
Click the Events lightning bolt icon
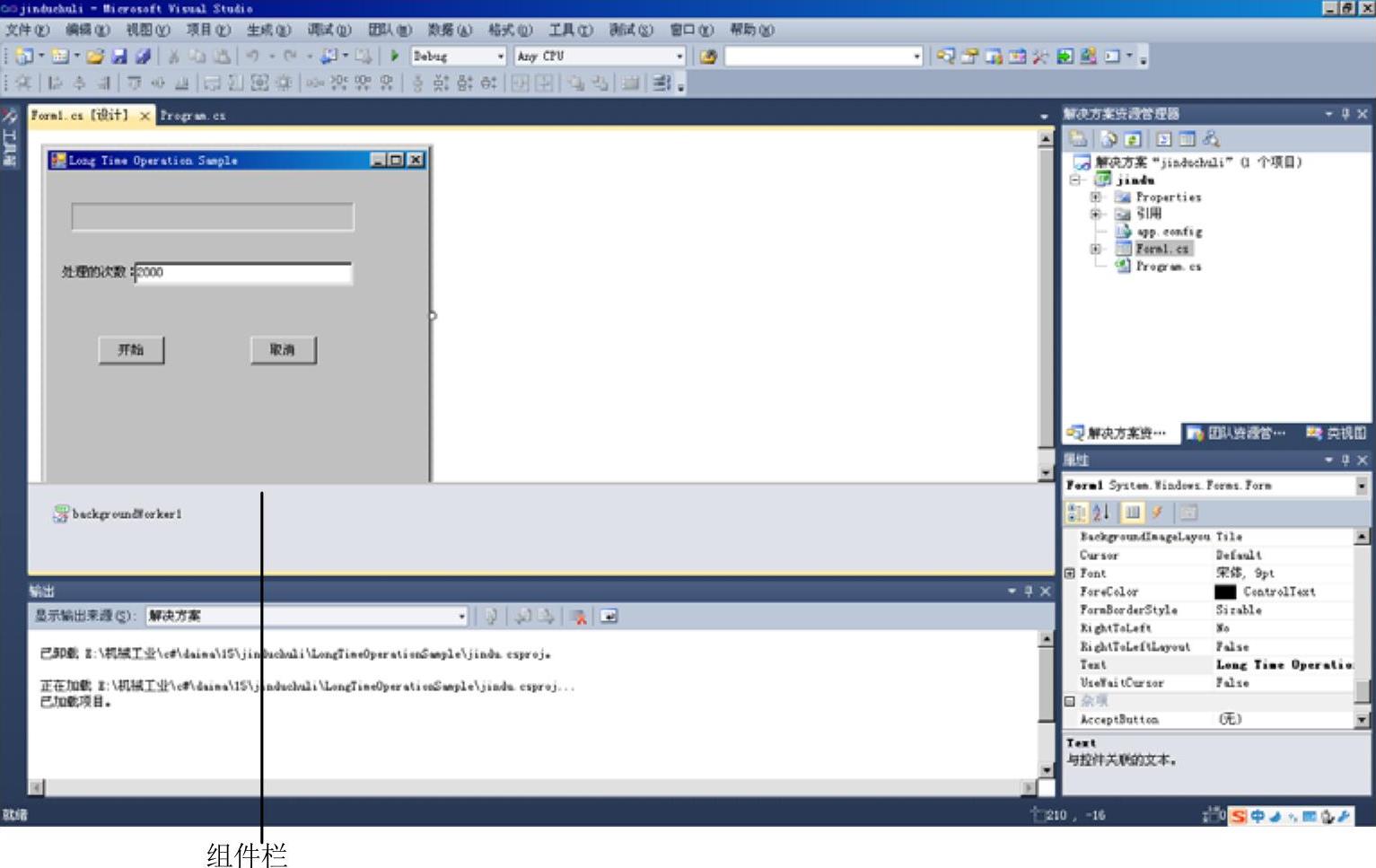[1157, 513]
